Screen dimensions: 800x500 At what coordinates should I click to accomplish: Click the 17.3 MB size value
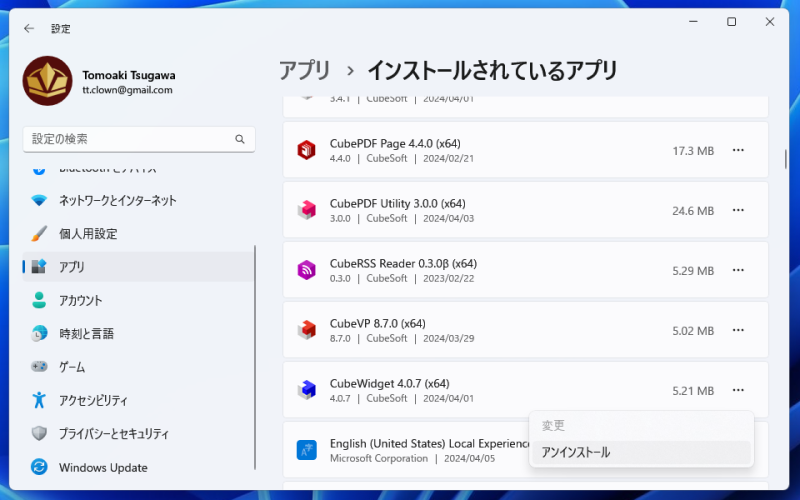click(x=693, y=151)
